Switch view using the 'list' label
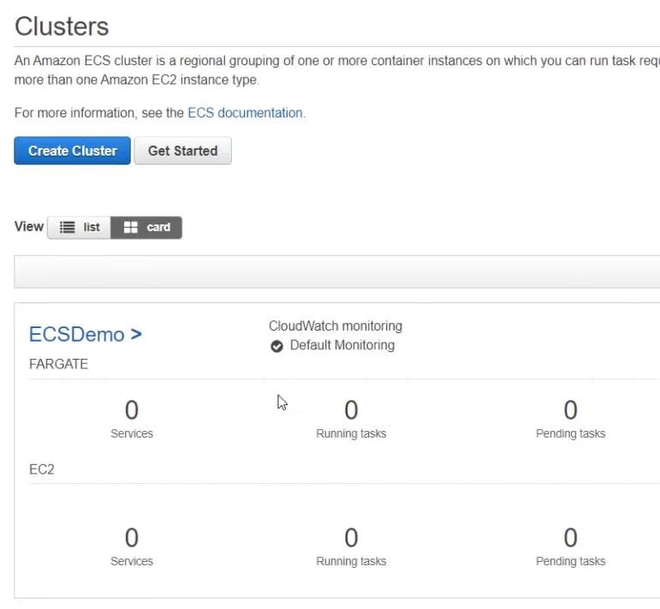660x609 pixels. (x=91, y=228)
